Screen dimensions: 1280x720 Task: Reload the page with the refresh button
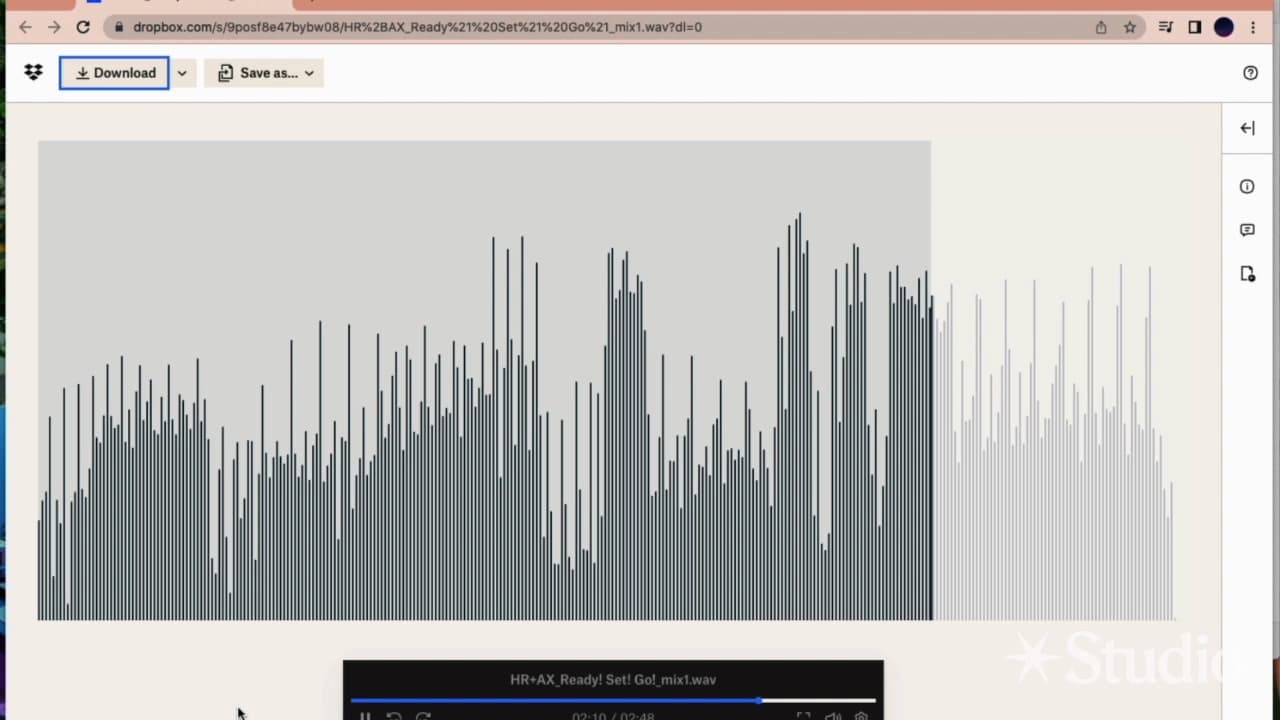click(x=83, y=27)
